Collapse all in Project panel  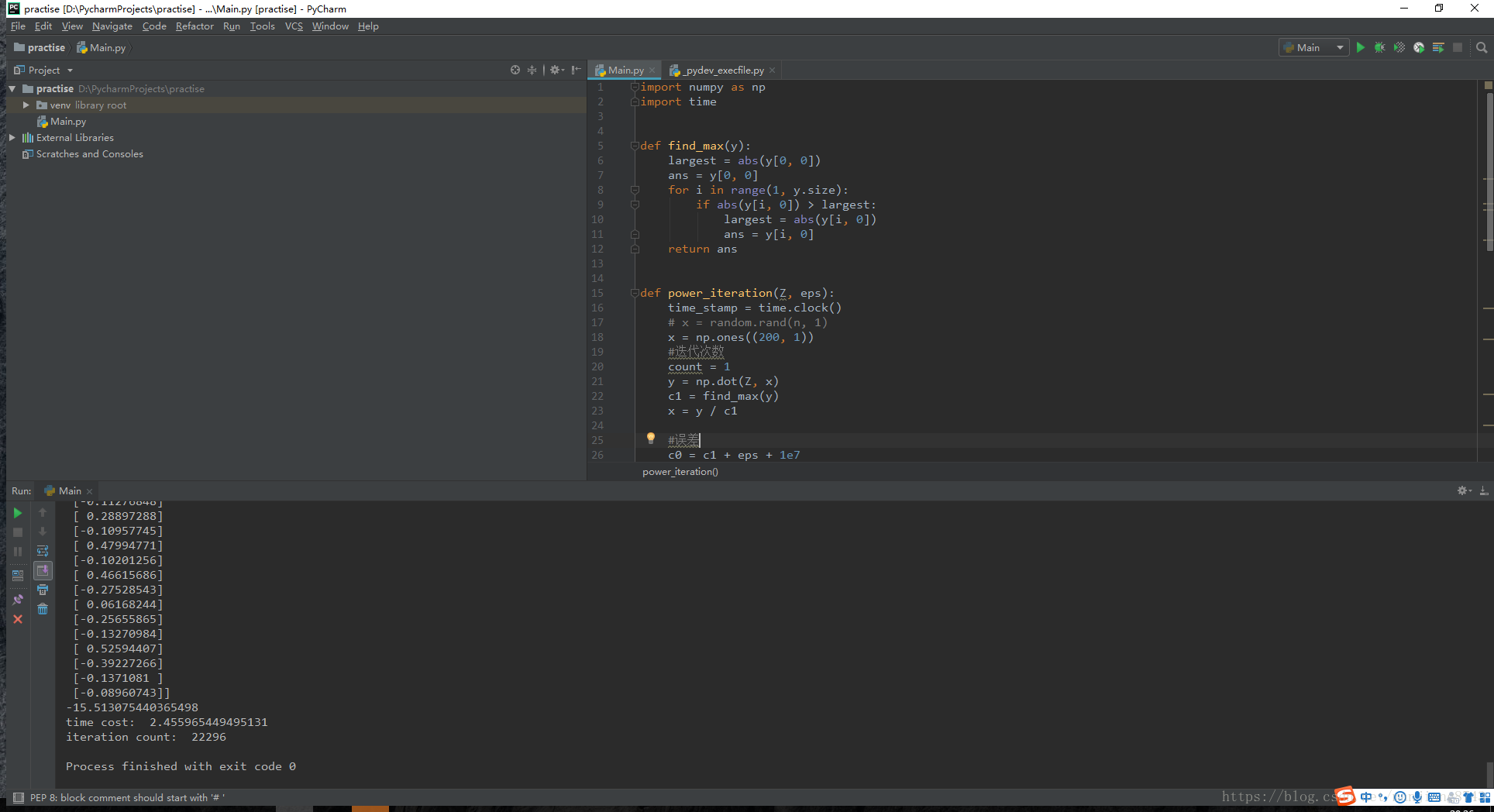pyautogui.click(x=532, y=70)
